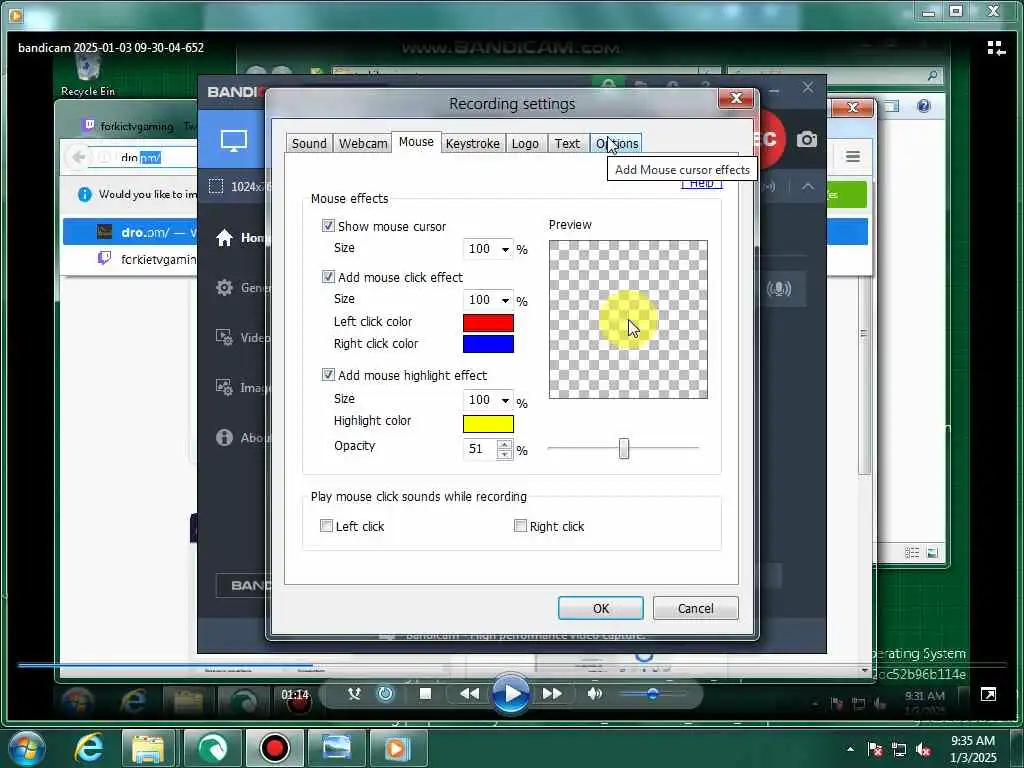Close the Recording settings dialog
This screenshot has height=768, width=1024.
coord(736,99)
